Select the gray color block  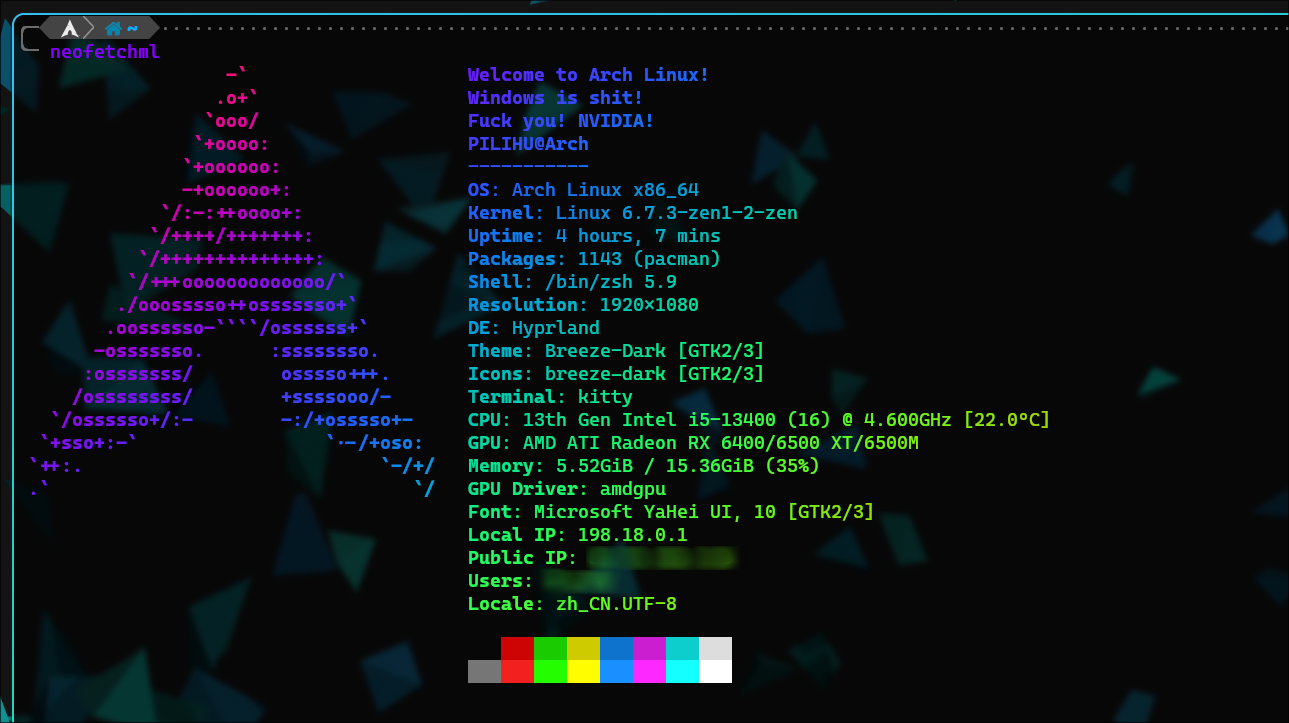coord(484,671)
